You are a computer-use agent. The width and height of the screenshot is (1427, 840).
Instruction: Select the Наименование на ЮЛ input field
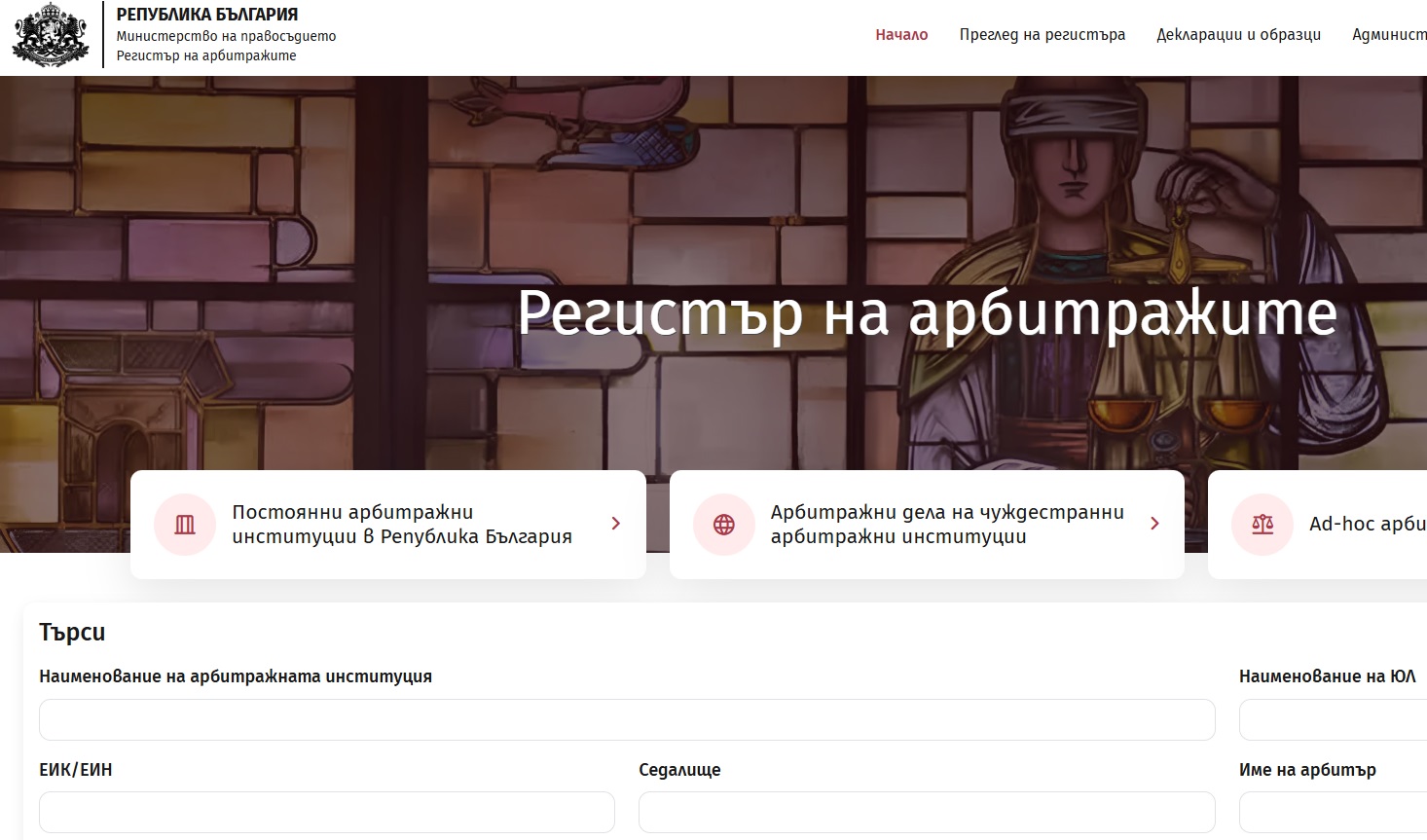[1332, 720]
